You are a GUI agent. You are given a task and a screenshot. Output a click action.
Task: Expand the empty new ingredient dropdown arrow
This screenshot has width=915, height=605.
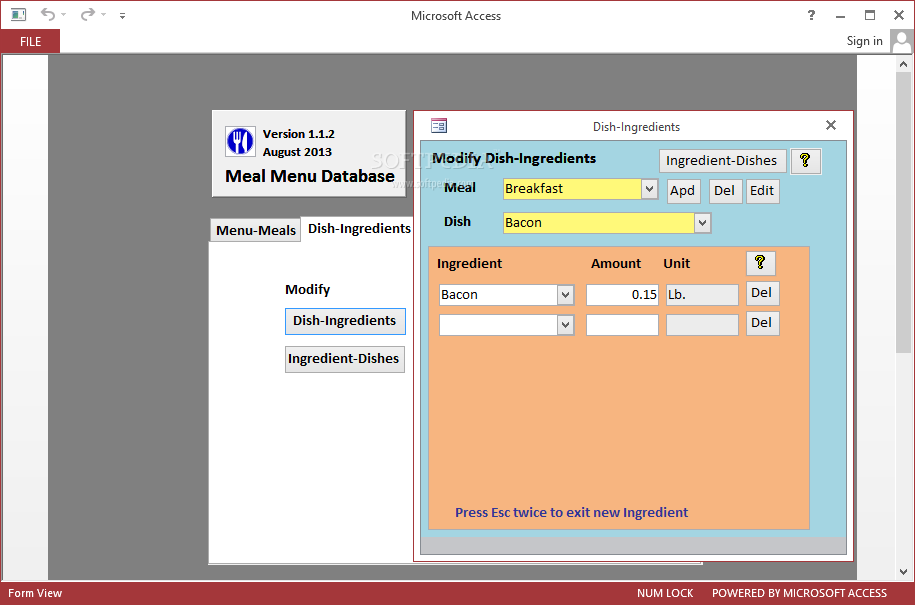[565, 325]
